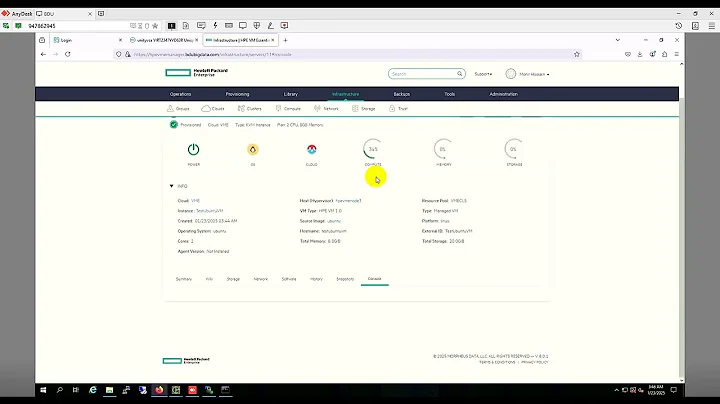Open AnyDesk chat icon
720x404 pixels.
(201, 26)
